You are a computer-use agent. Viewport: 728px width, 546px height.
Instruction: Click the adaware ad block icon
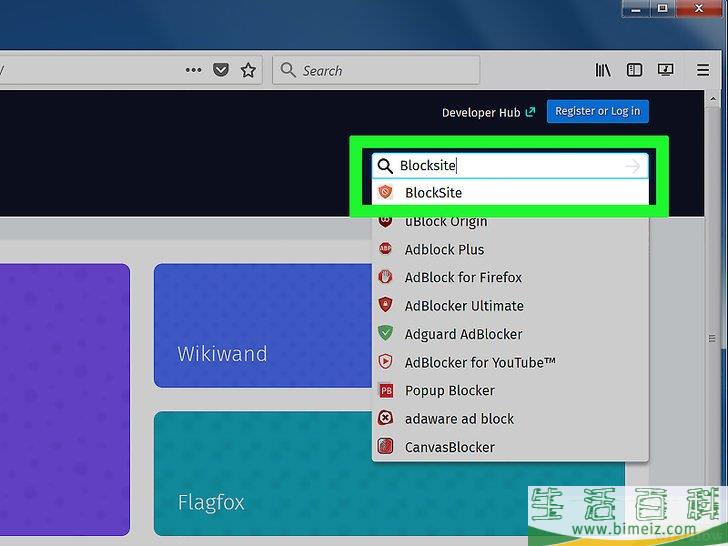click(x=385, y=418)
